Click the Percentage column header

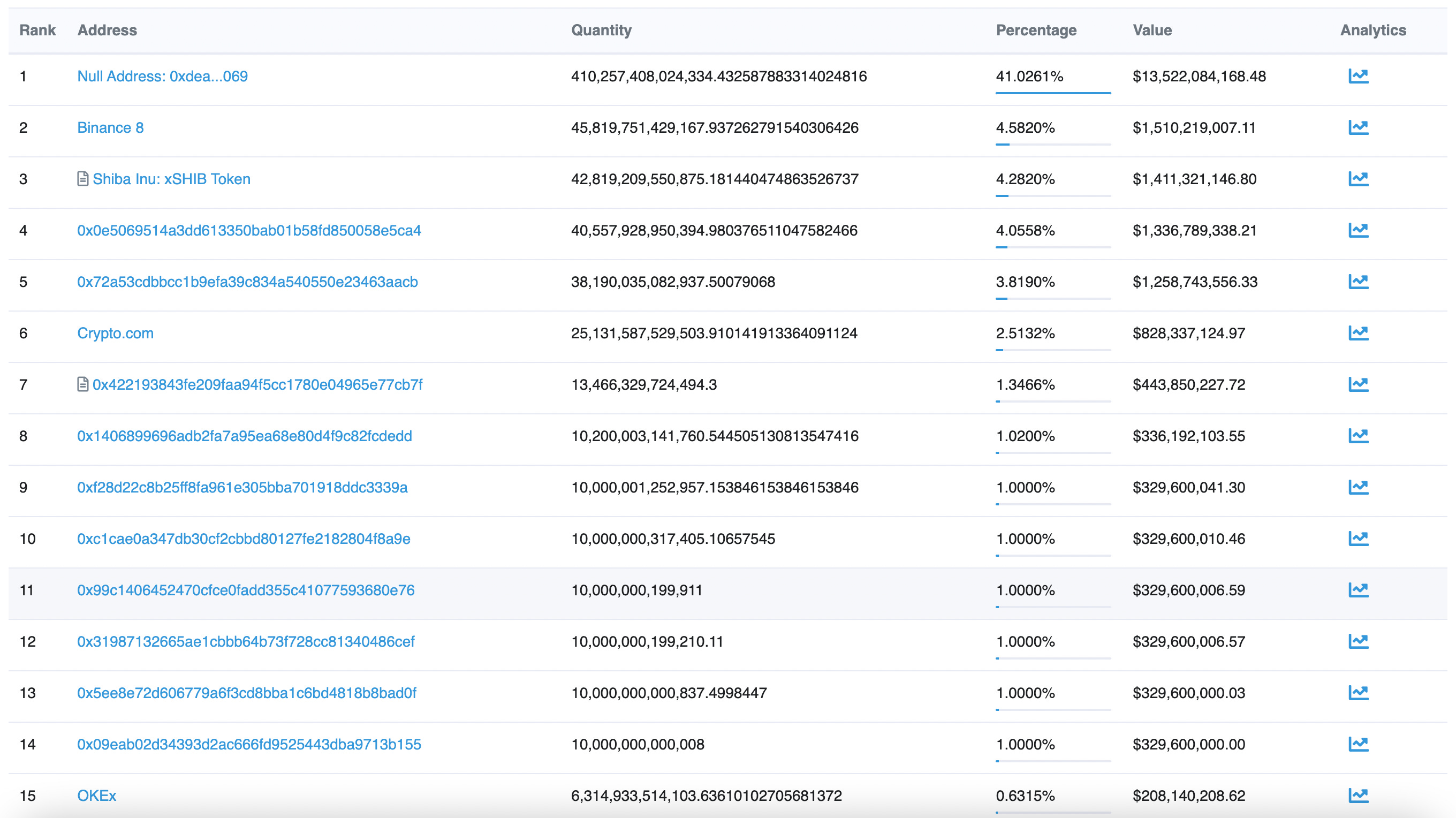[x=1036, y=31]
